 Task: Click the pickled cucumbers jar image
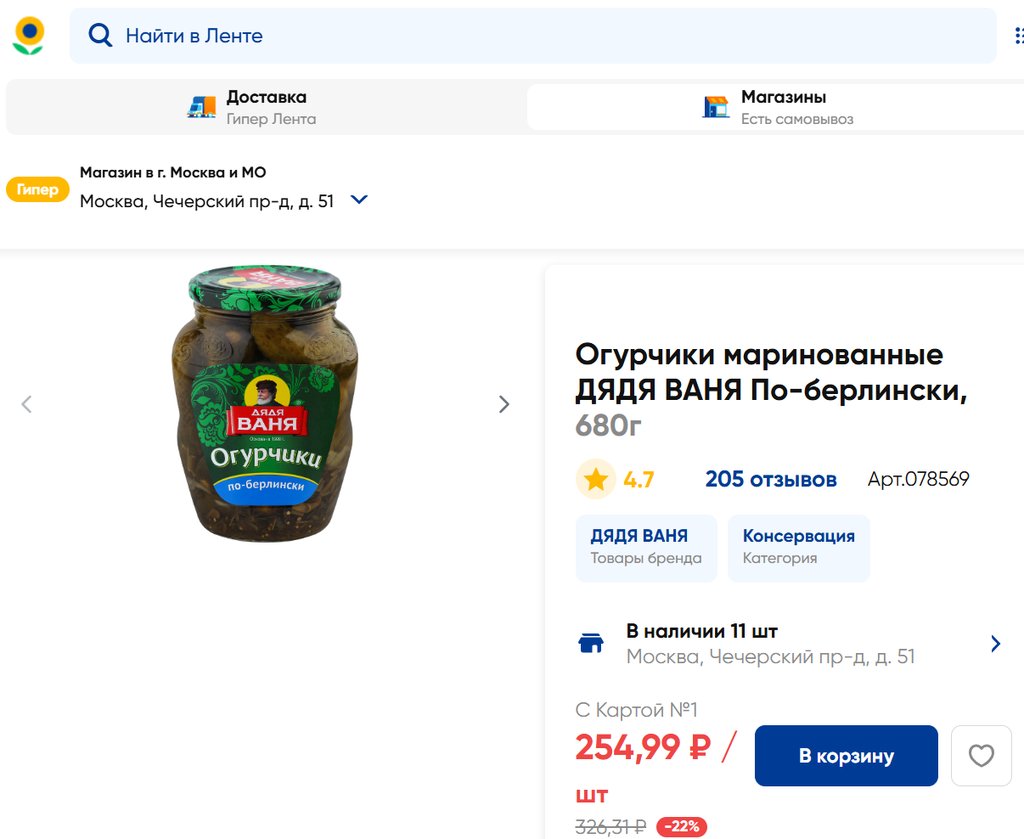(265, 405)
